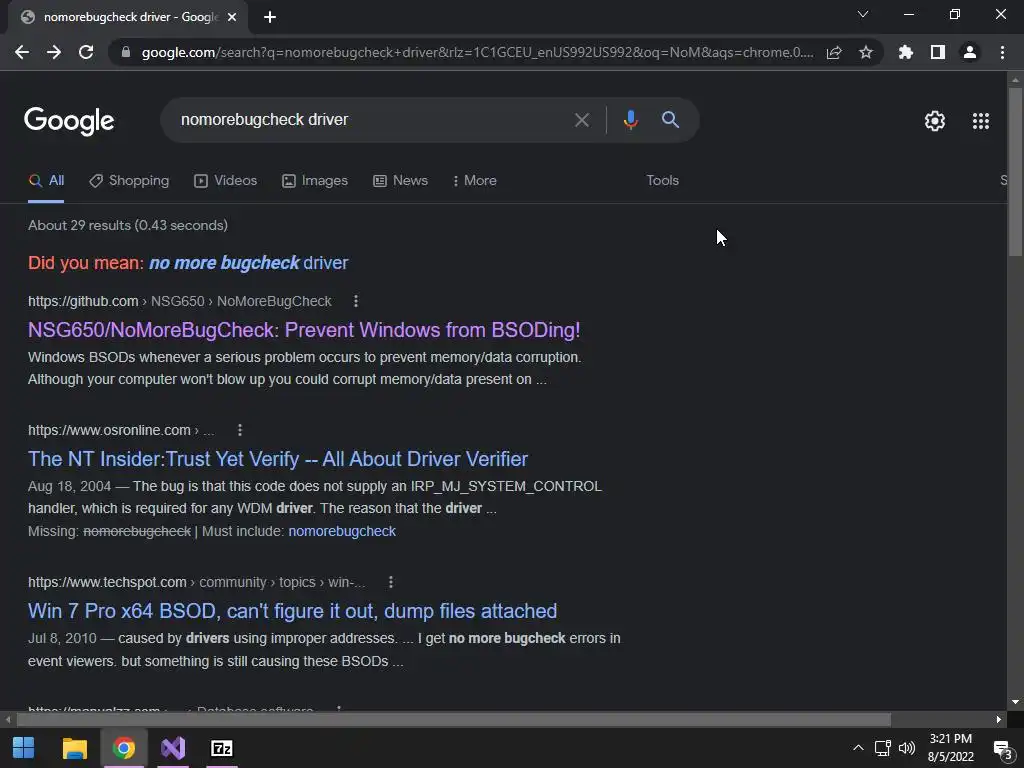Click the horizontal scrollbar right arrow
1024x768 pixels.
pyautogui.click(x=999, y=720)
